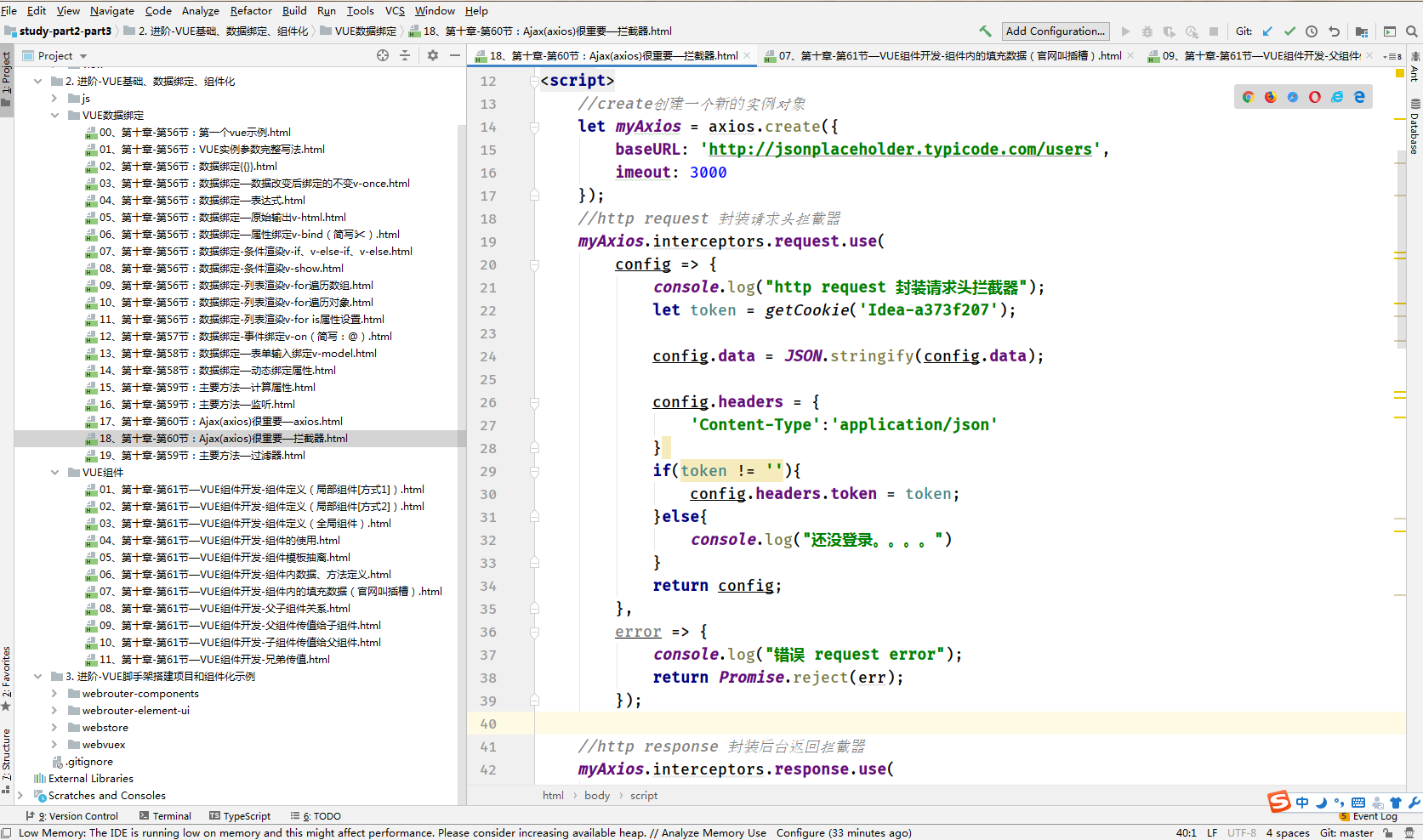Viewport: 1423px width, 840px height.
Task: Click the Search Everywhere magnifier icon
Action: coord(1412,31)
